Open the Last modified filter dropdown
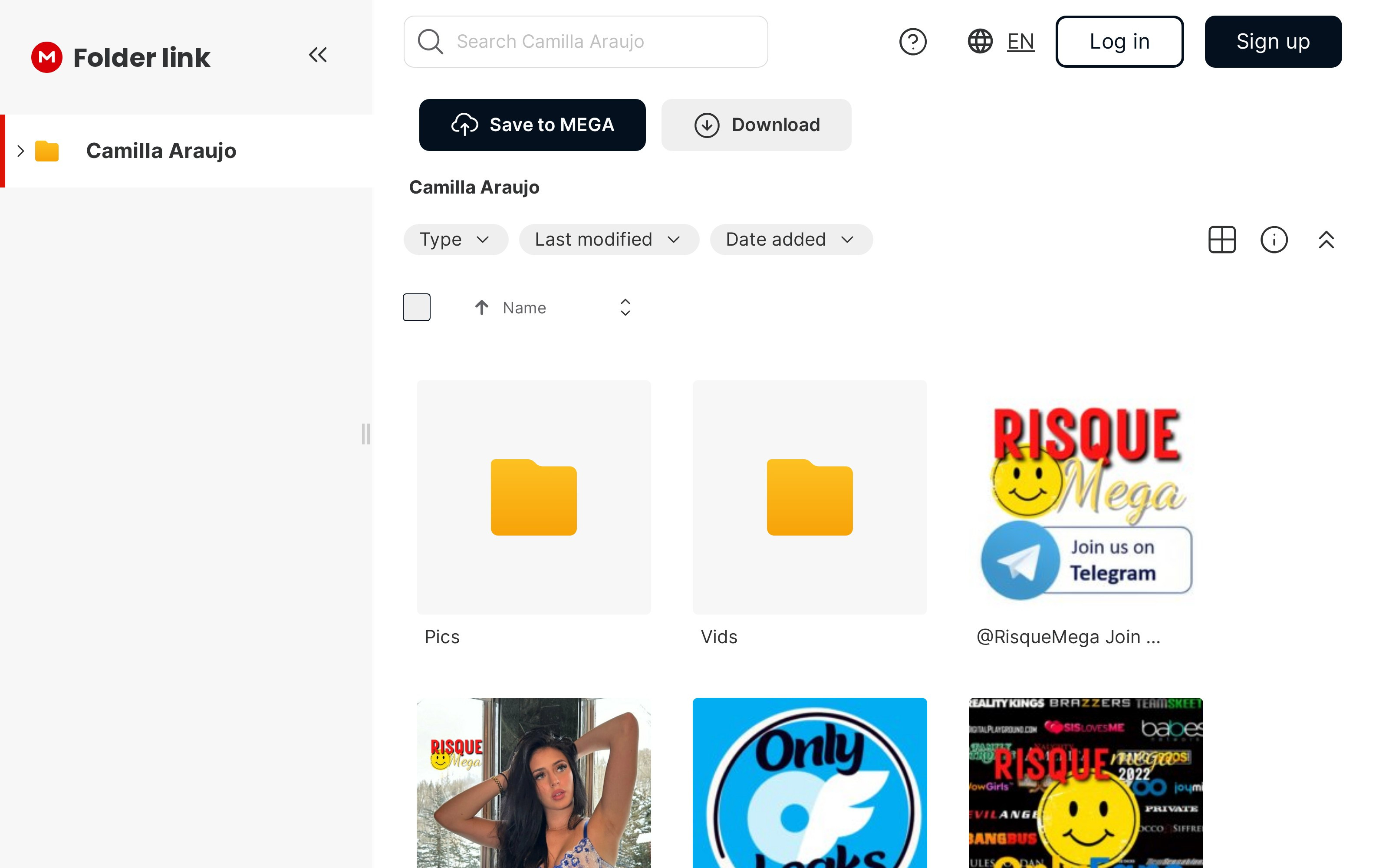 pyautogui.click(x=609, y=240)
